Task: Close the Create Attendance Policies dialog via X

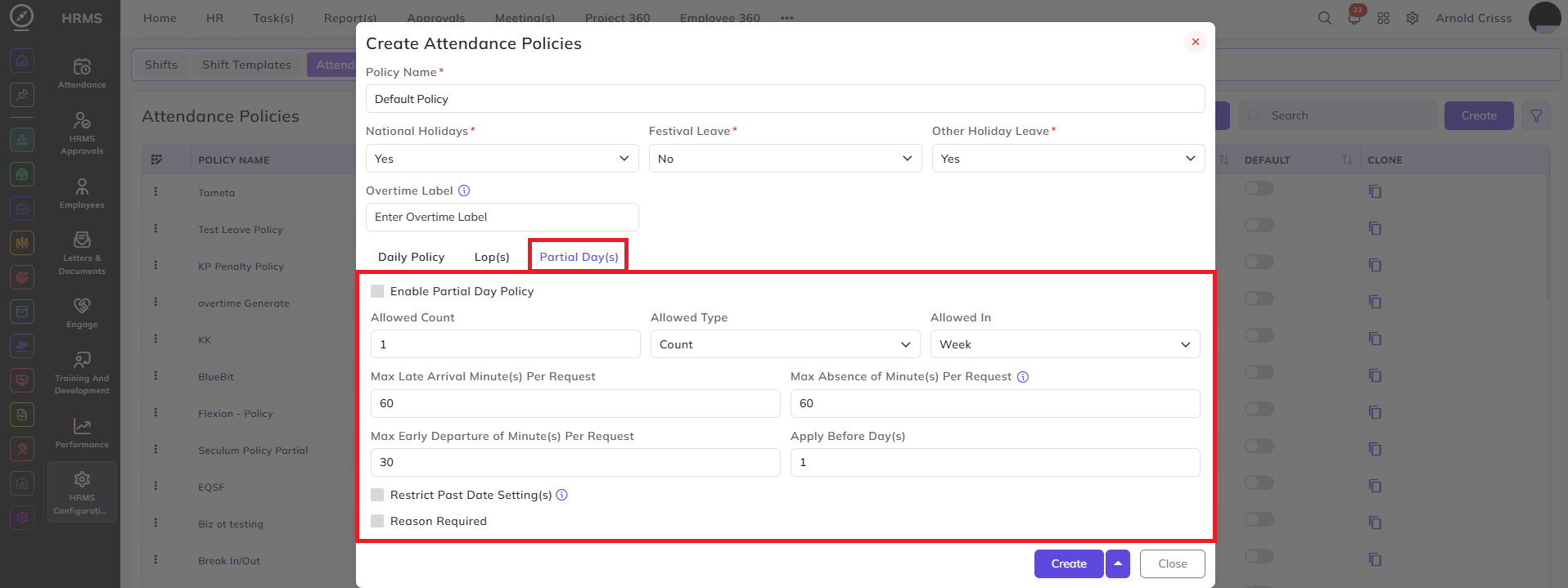Action: [1196, 42]
